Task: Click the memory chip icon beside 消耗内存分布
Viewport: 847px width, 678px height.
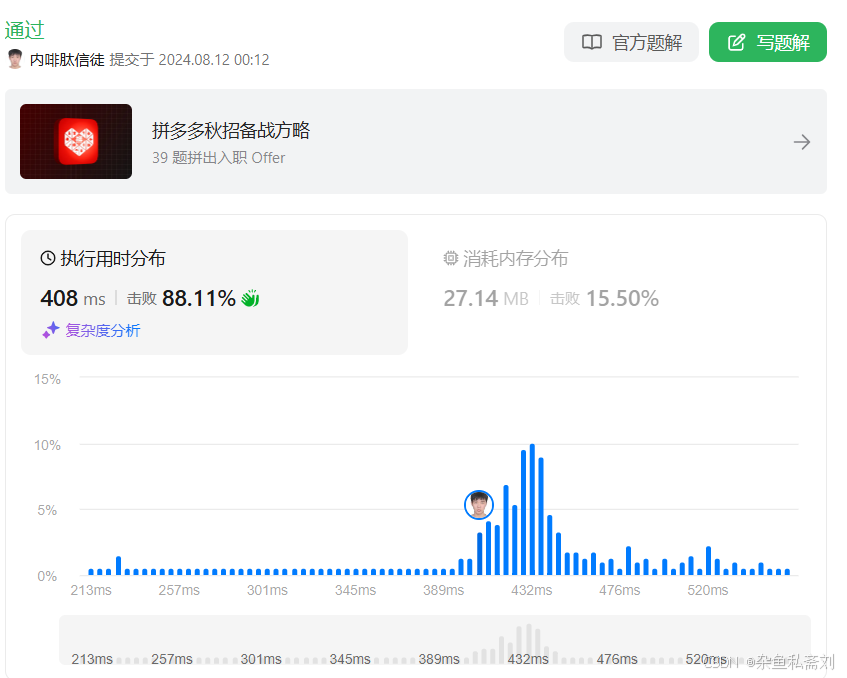Action: click(450, 258)
